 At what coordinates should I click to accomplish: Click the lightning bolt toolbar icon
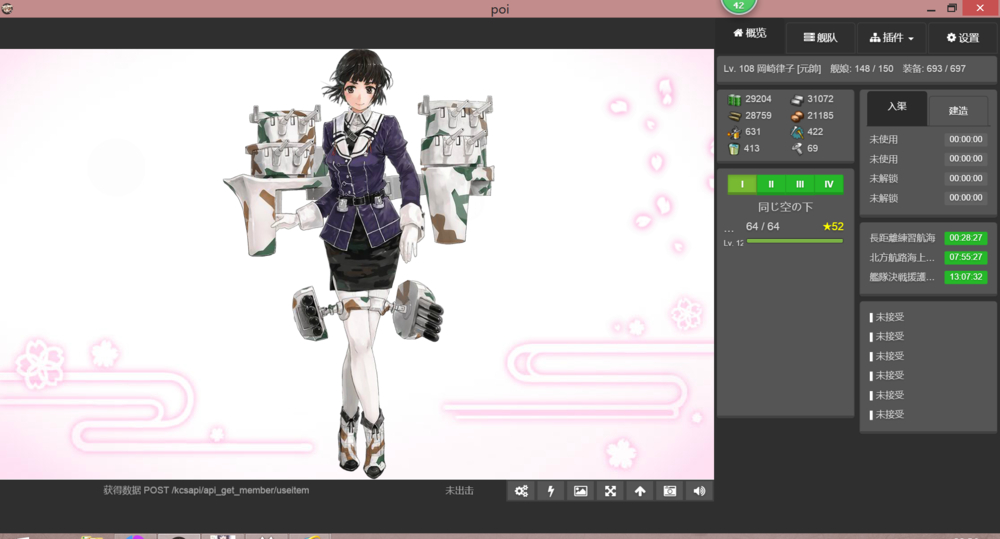pyautogui.click(x=551, y=491)
